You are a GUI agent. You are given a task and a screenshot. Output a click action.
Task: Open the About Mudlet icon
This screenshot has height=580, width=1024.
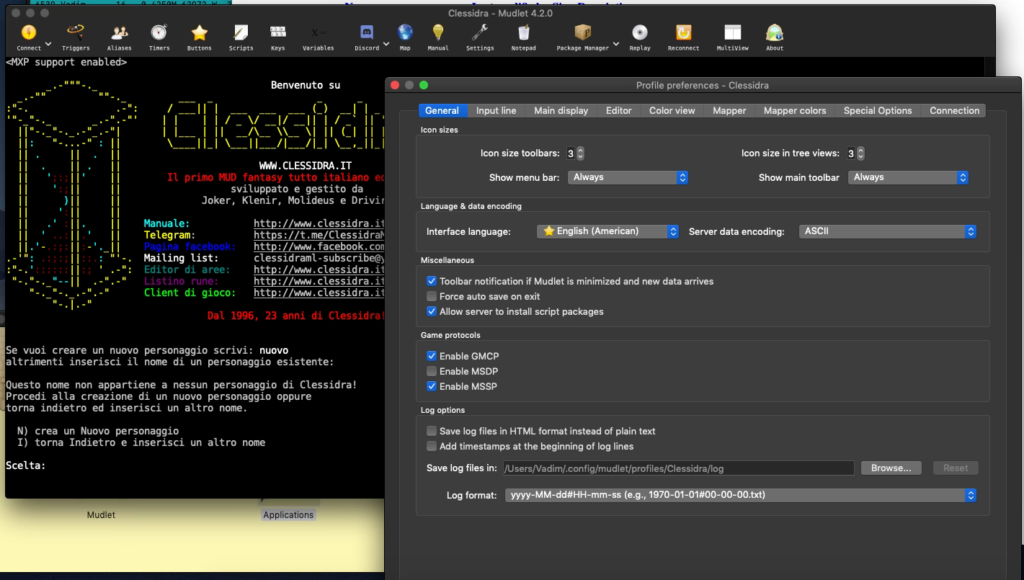click(775, 37)
